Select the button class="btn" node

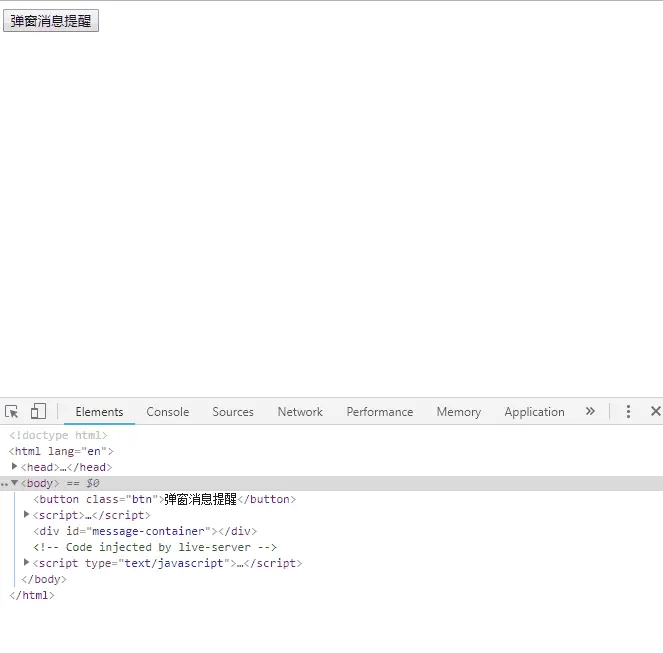click(x=164, y=499)
